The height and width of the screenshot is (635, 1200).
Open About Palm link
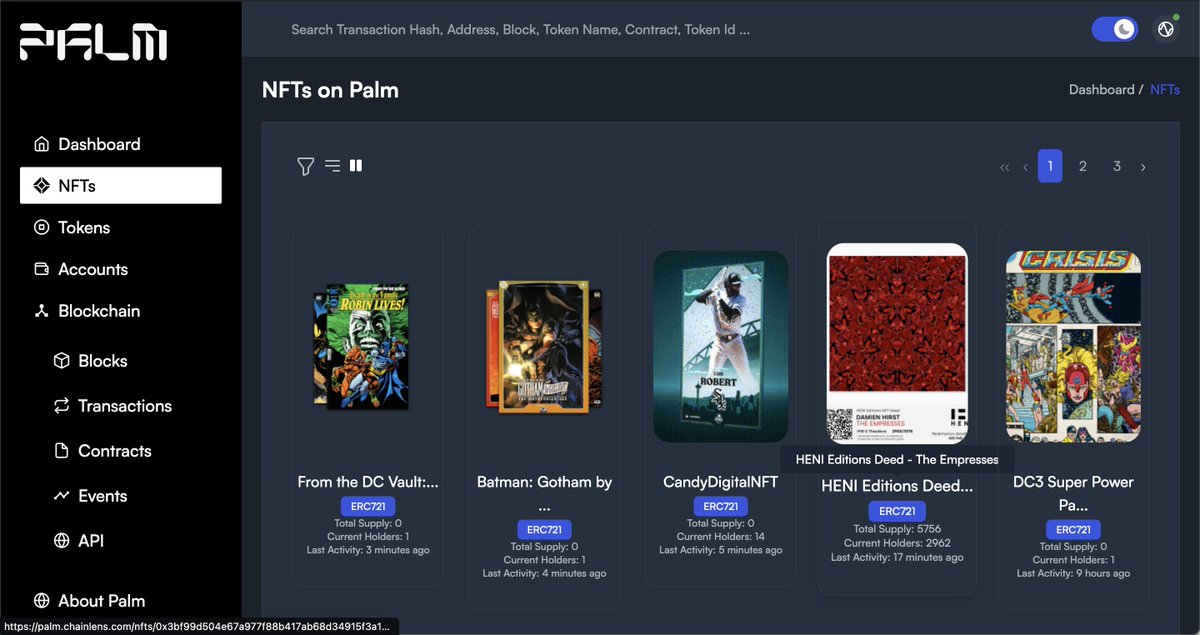coord(101,601)
